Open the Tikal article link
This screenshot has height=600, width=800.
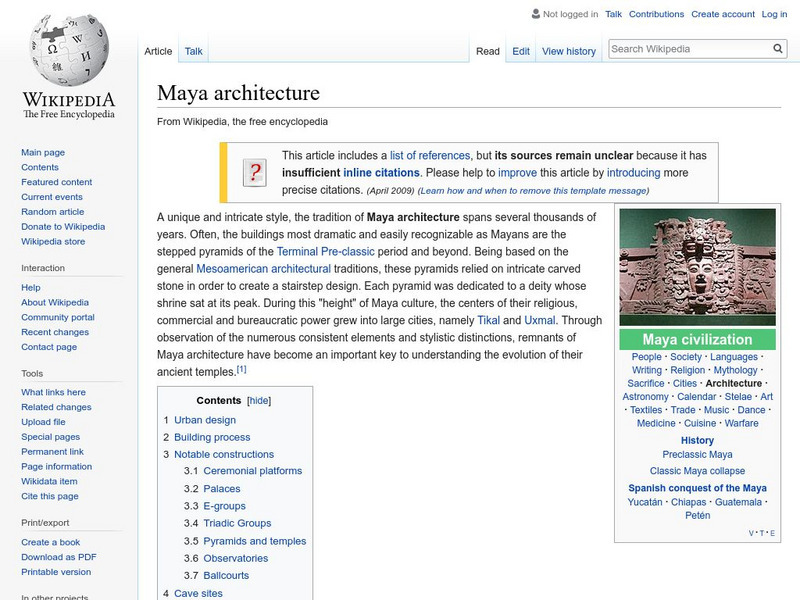click(488, 320)
